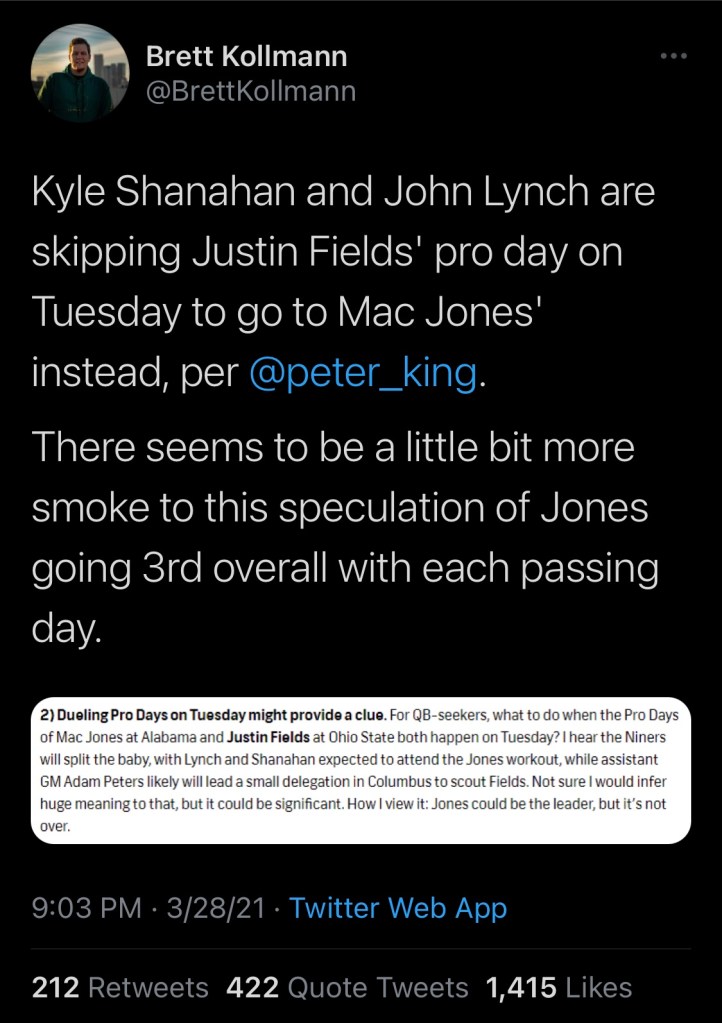Click the @BrettKollmann handle
This screenshot has width=722, height=1023.
pos(251,92)
